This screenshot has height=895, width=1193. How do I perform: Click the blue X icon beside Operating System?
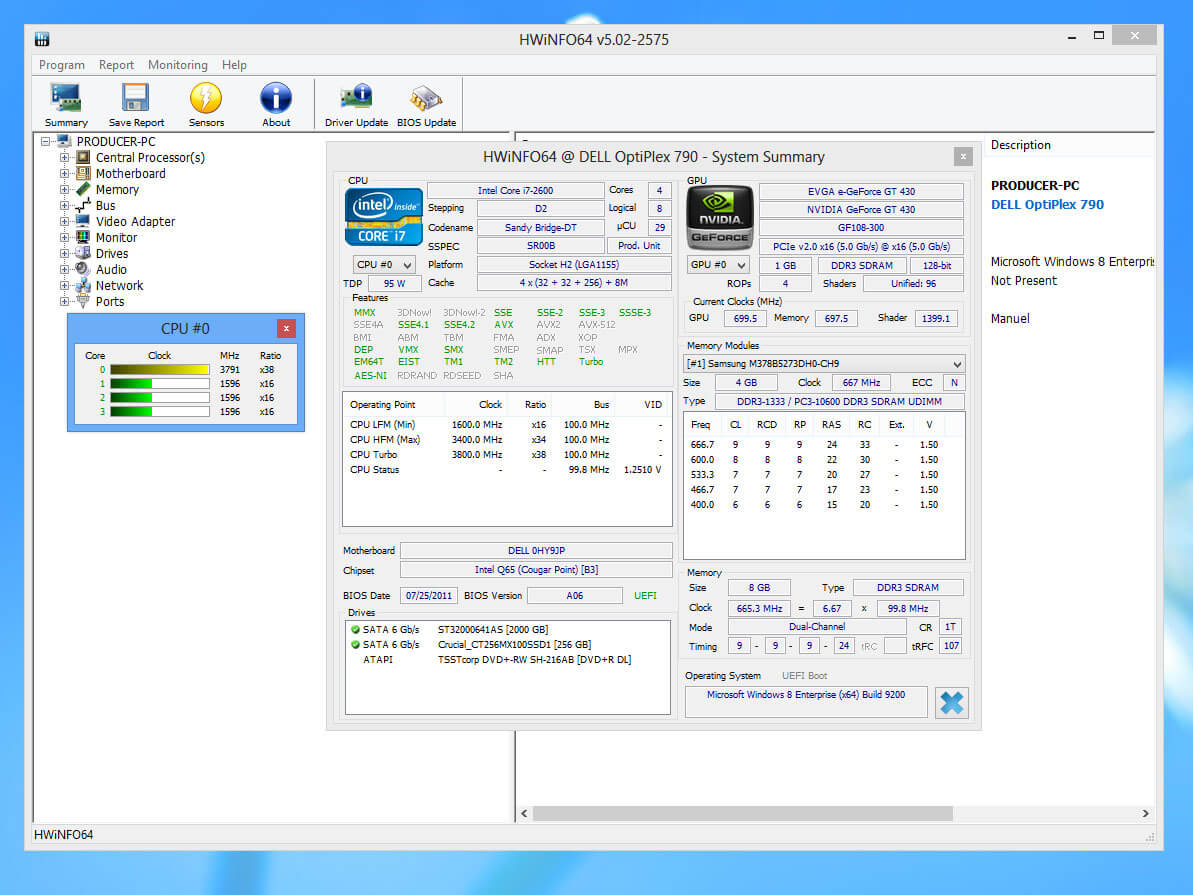pos(951,702)
